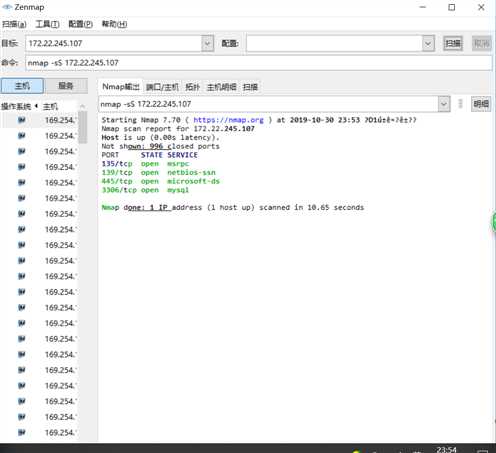Click the 'Starting Nmap 7.70' line
496x453 pixels.
[259, 120]
